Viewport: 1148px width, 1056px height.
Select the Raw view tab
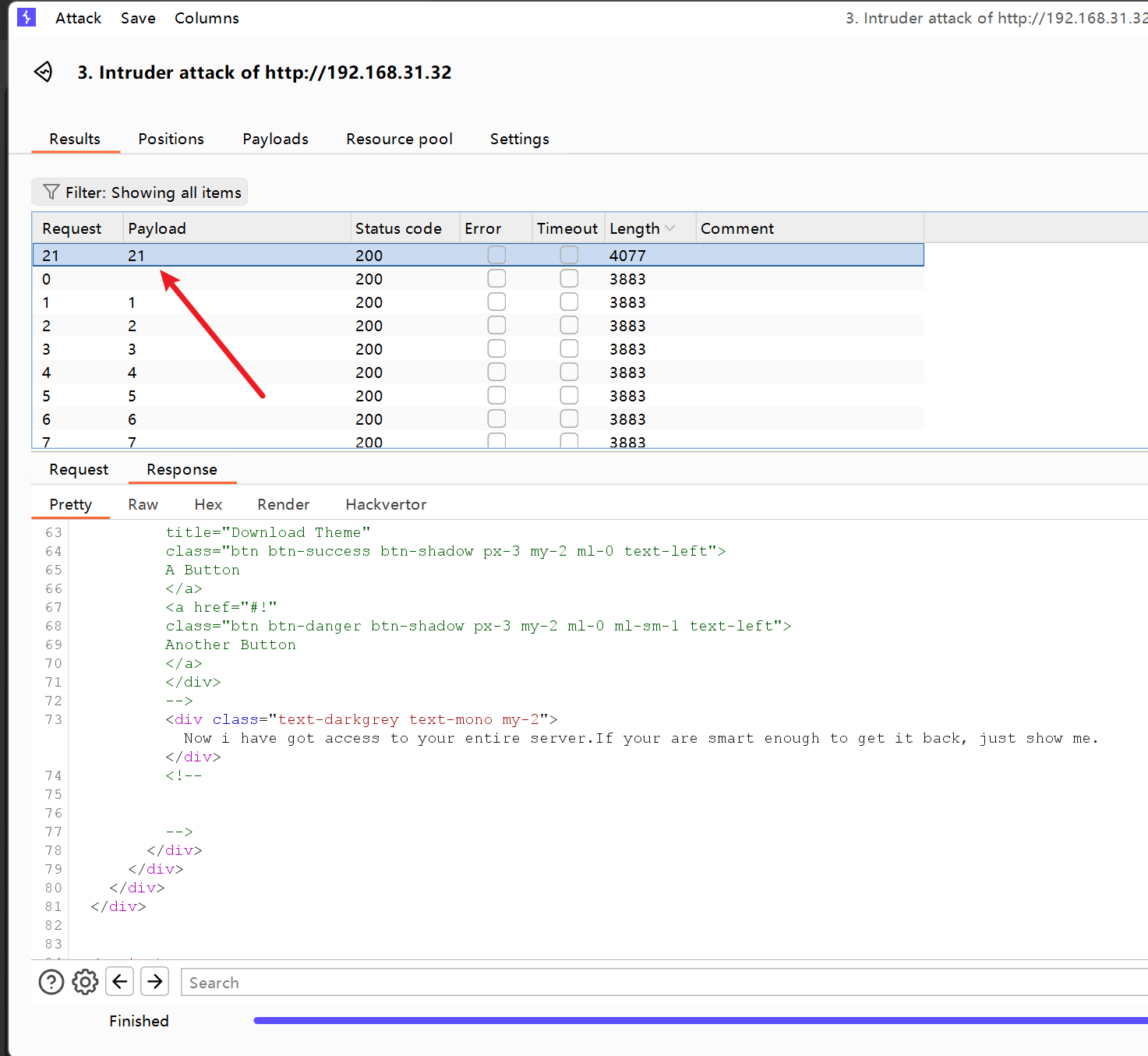pyautogui.click(x=143, y=504)
